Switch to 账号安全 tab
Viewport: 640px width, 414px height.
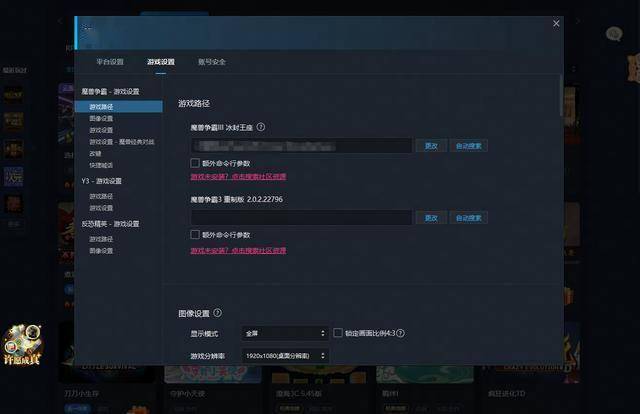pyautogui.click(x=212, y=62)
